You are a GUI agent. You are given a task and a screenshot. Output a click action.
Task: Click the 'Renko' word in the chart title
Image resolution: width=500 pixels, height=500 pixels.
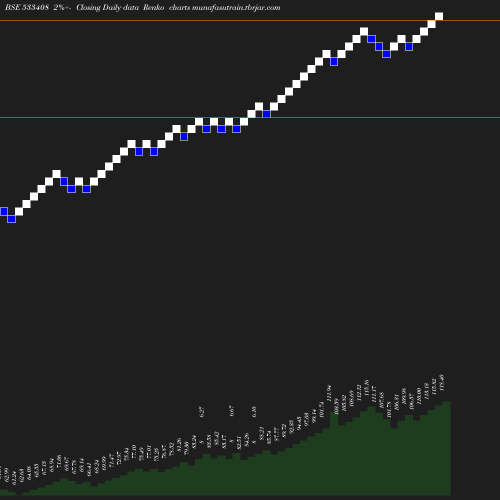coord(153,8)
